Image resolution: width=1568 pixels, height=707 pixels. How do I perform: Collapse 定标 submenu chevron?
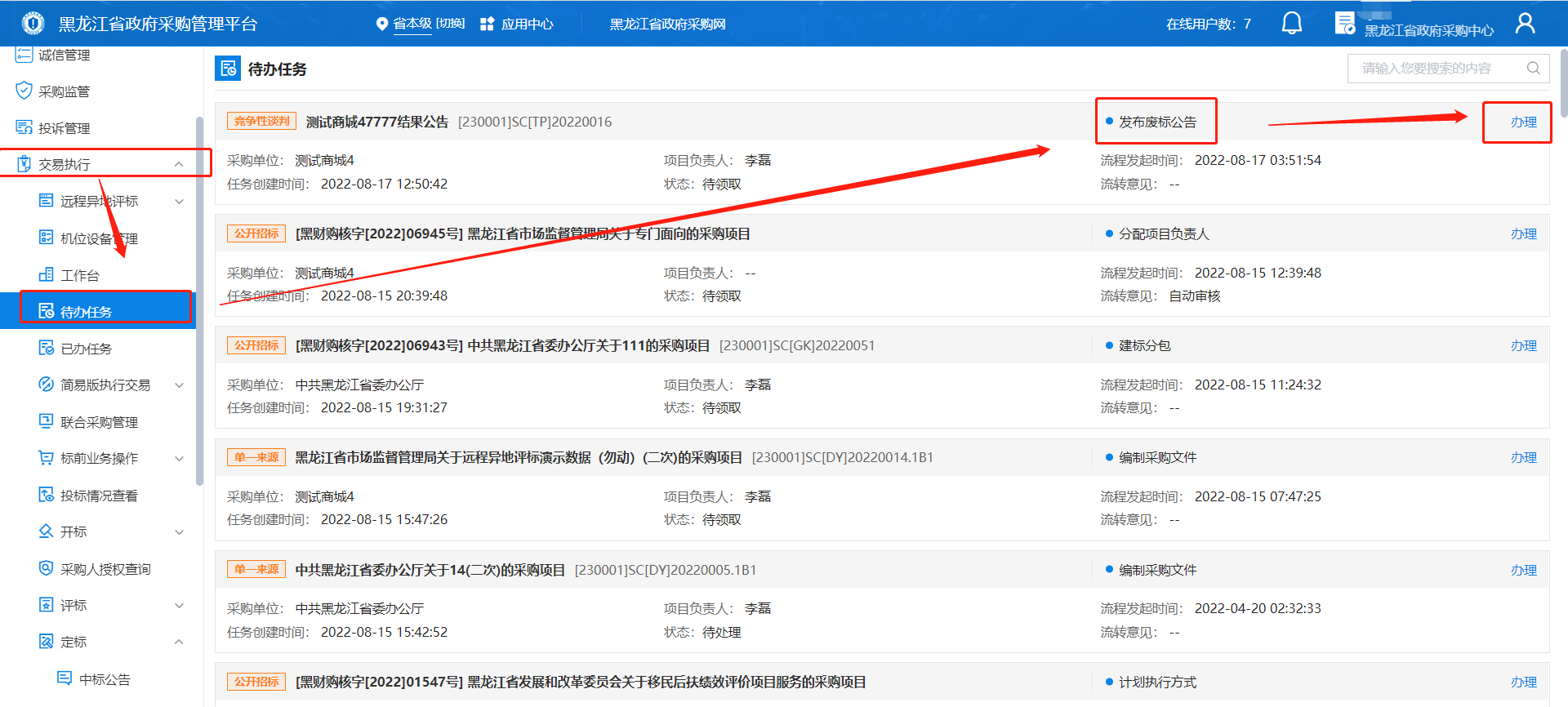179,642
